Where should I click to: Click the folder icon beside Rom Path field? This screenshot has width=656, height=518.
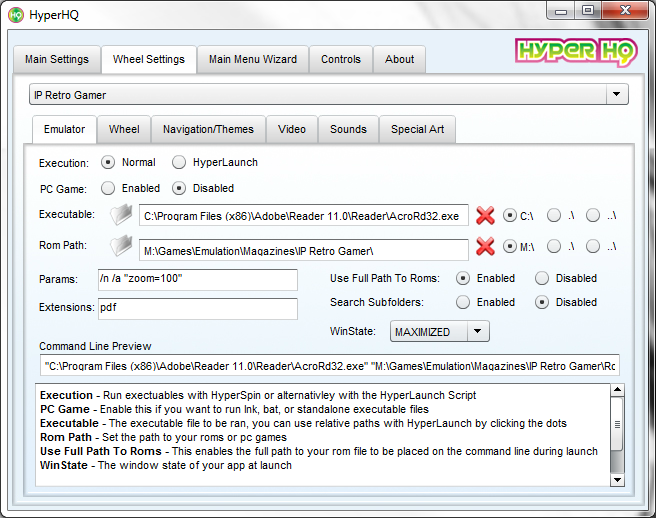coord(121,246)
